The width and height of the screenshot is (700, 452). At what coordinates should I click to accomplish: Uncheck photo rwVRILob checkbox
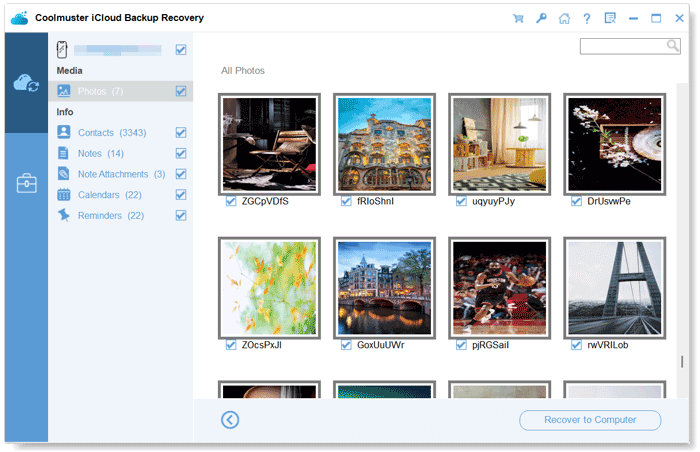tap(576, 345)
